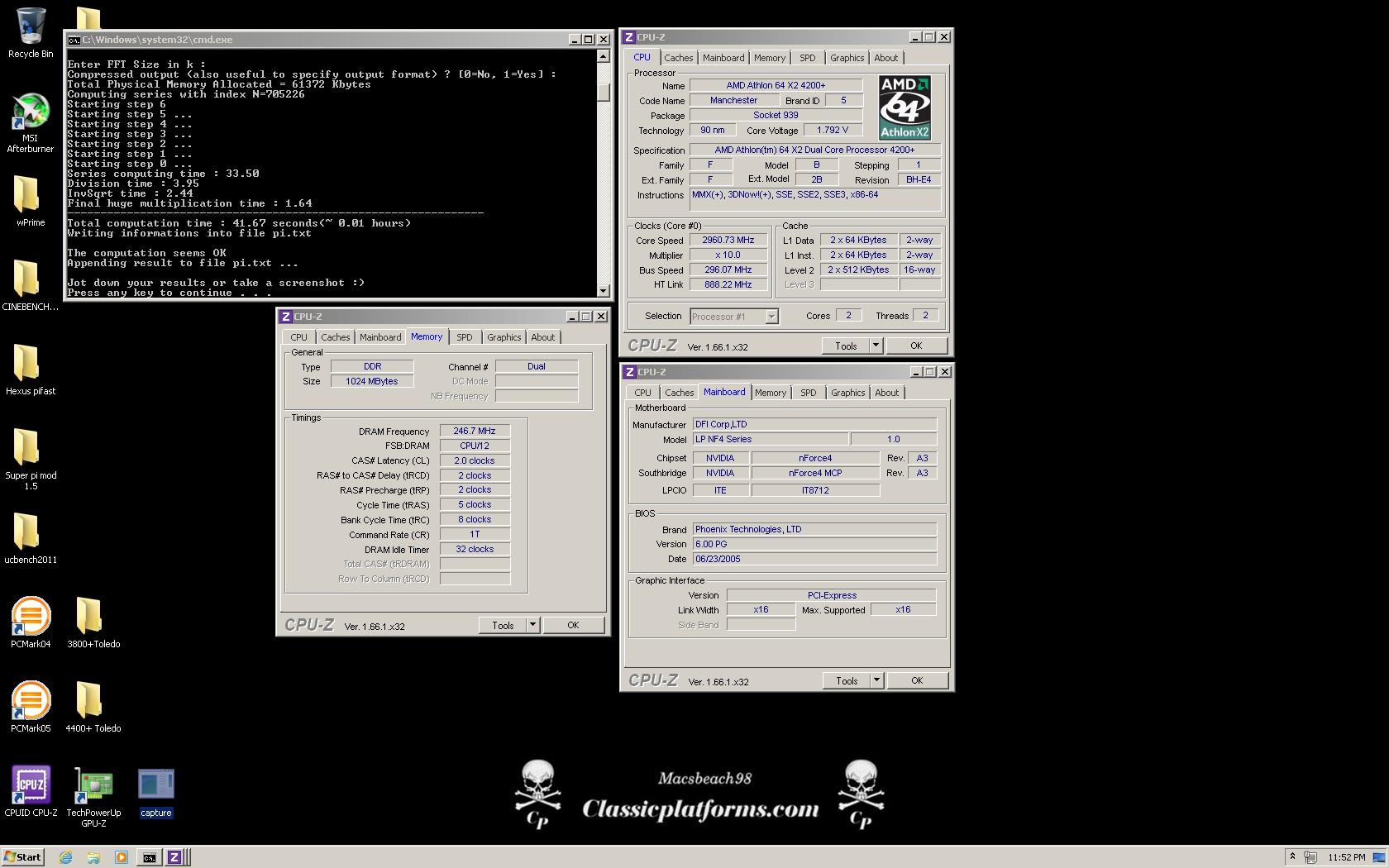Select the capture desktop icon

155,793
